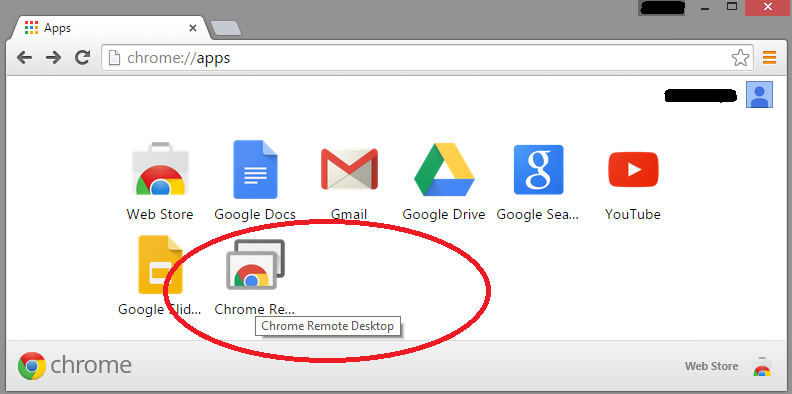The height and width of the screenshot is (394, 792).
Task: Click the chrome://apps address bar
Action: click(x=427, y=58)
